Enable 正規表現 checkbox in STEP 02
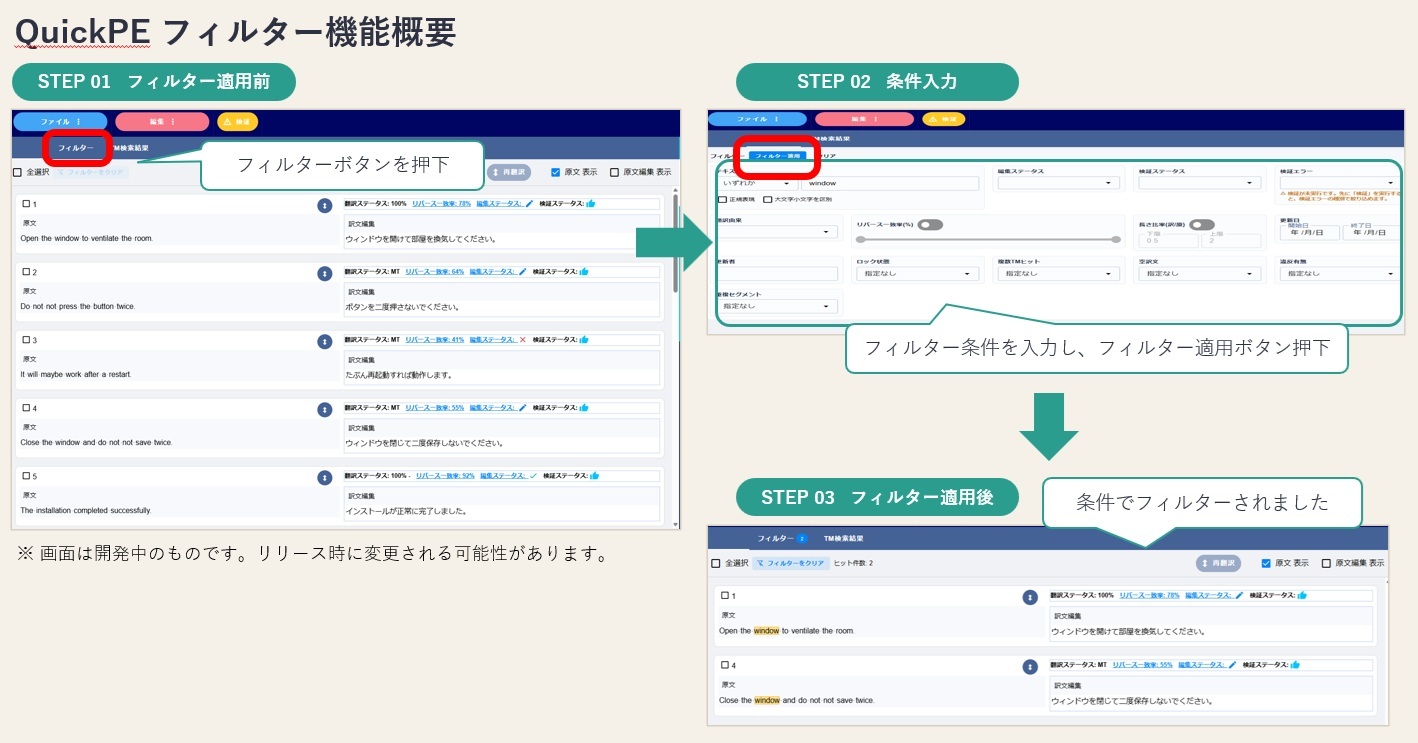1418x743 pixels. (723, 200)
